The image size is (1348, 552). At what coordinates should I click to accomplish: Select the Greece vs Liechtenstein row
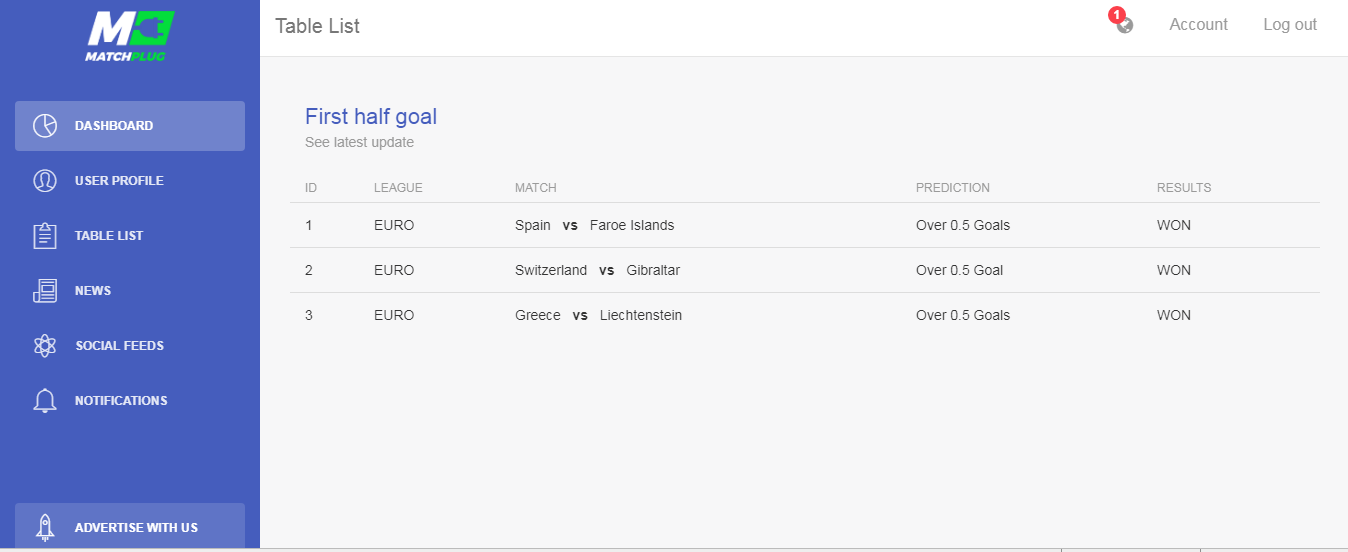(x=805, y=315)
